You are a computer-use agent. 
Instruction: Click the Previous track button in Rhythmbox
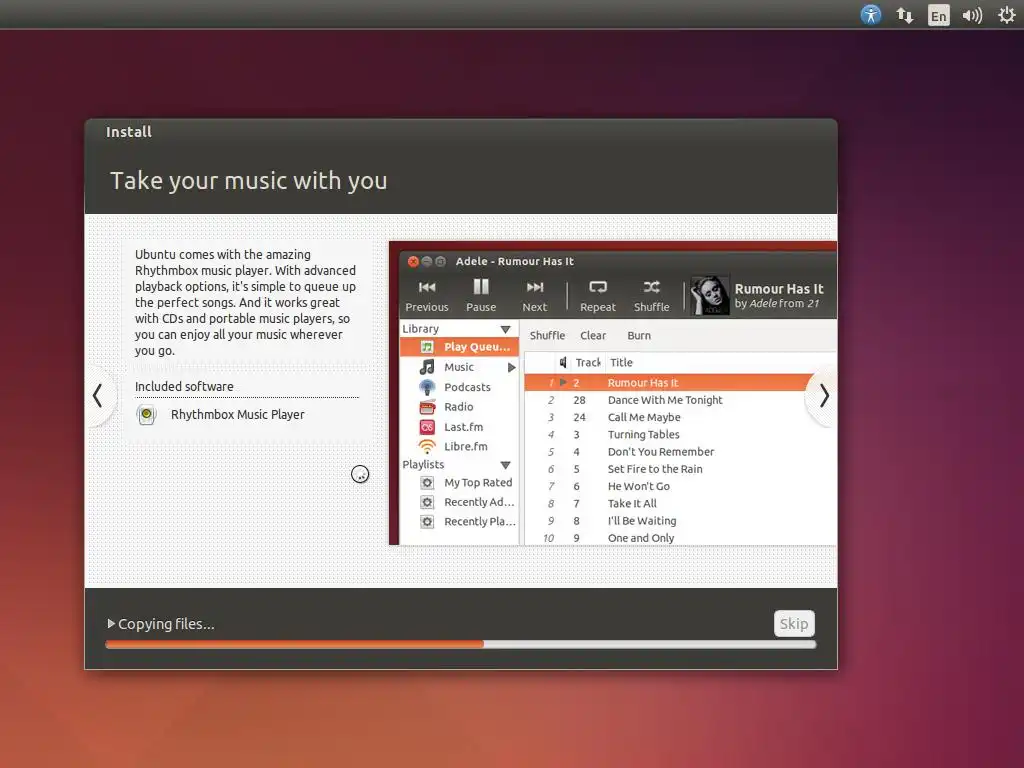coord(427,296)
